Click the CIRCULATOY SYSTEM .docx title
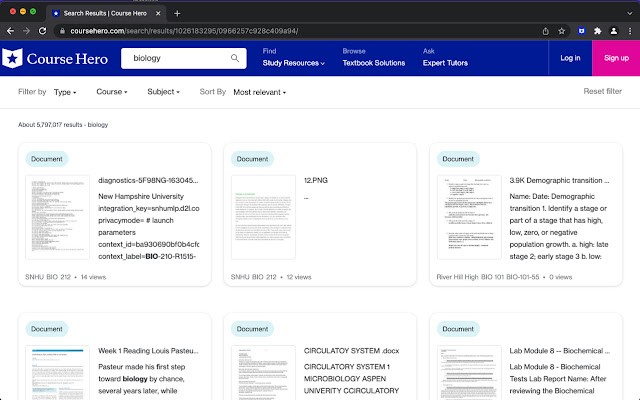This screenshot has height=400, width=640. (351, 351)
